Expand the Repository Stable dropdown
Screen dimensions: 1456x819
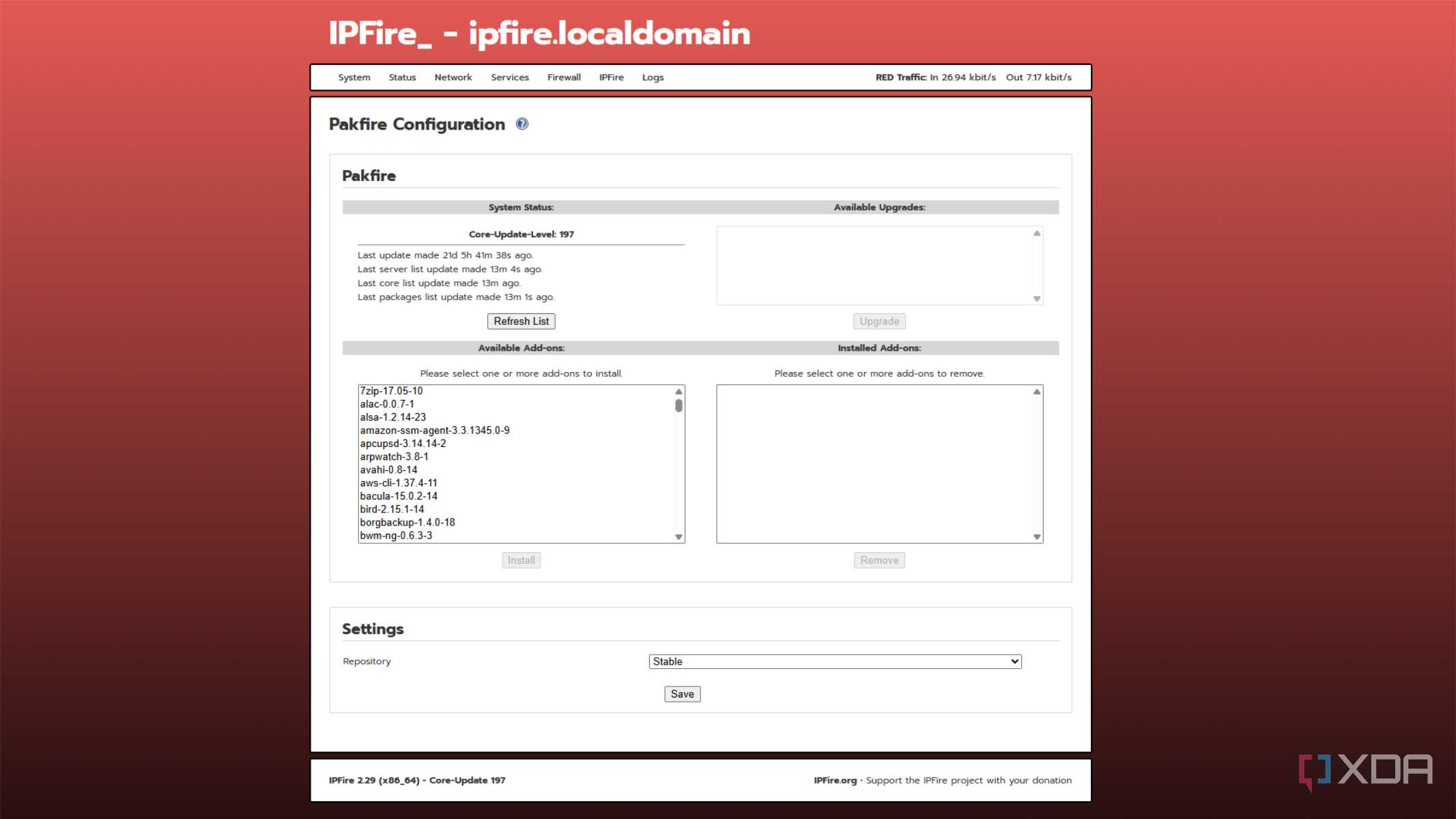(835, 661)
